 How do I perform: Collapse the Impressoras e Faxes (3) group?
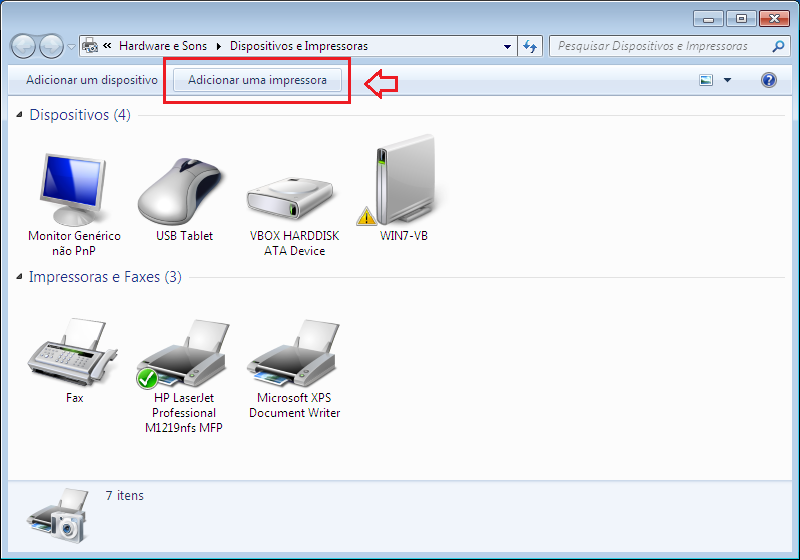(x=19, y=277)
